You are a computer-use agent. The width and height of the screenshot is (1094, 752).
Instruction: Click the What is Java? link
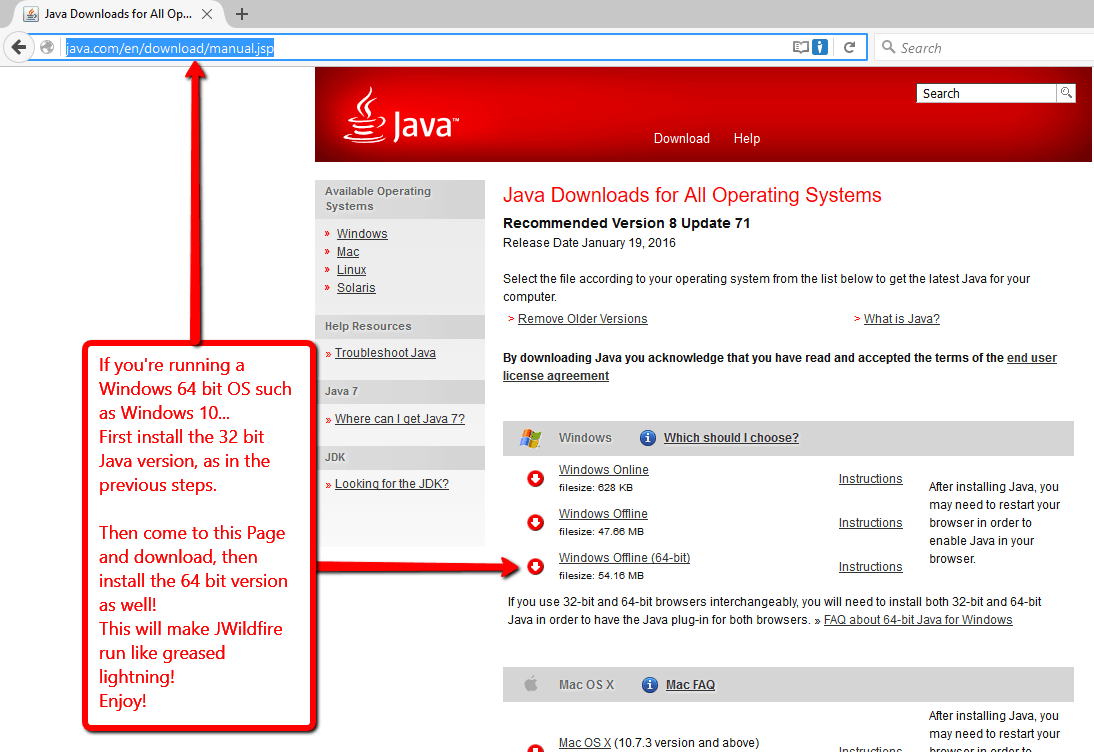click(901, 319)
